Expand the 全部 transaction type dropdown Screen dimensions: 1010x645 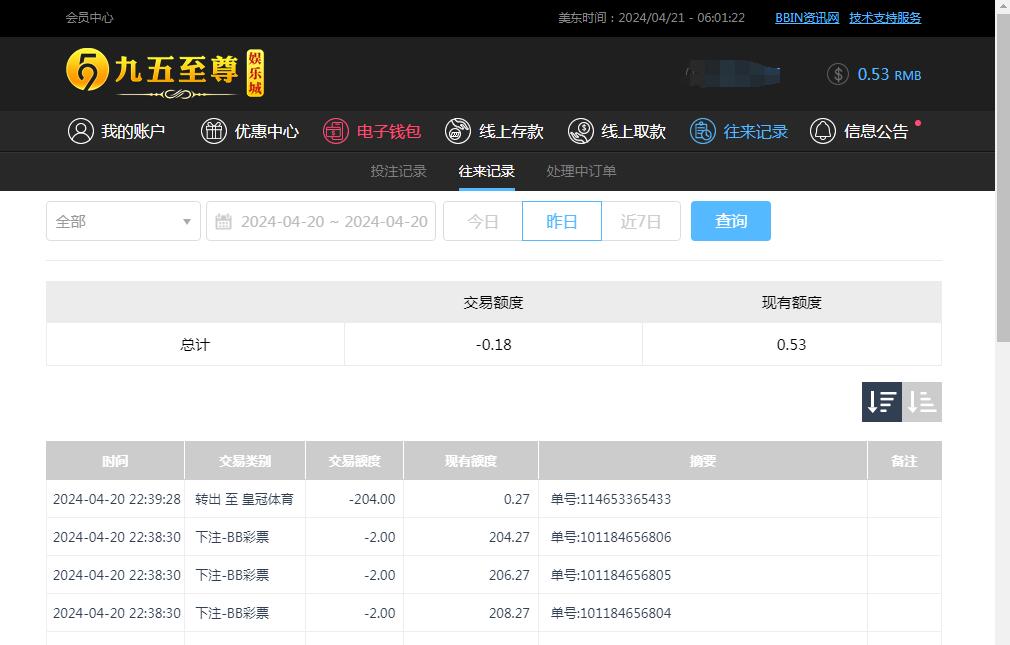point(123,221)
